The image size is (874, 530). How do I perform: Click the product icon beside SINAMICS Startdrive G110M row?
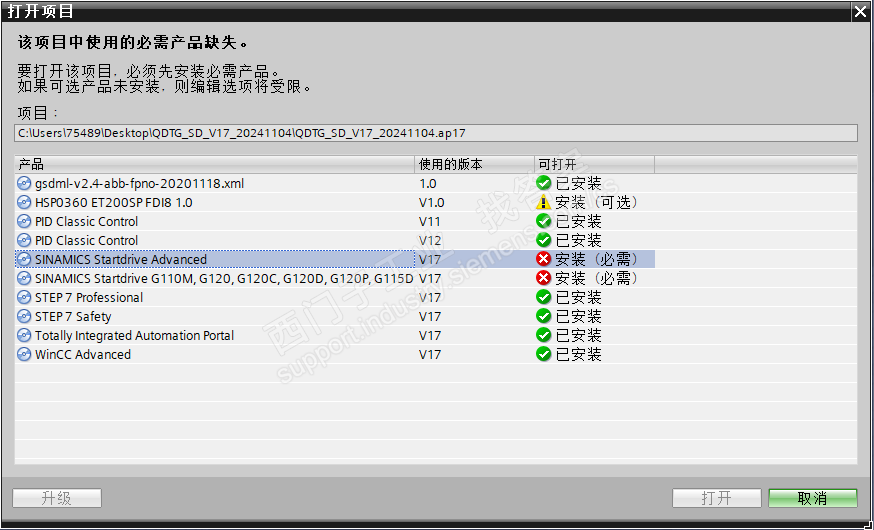point(24,278)
